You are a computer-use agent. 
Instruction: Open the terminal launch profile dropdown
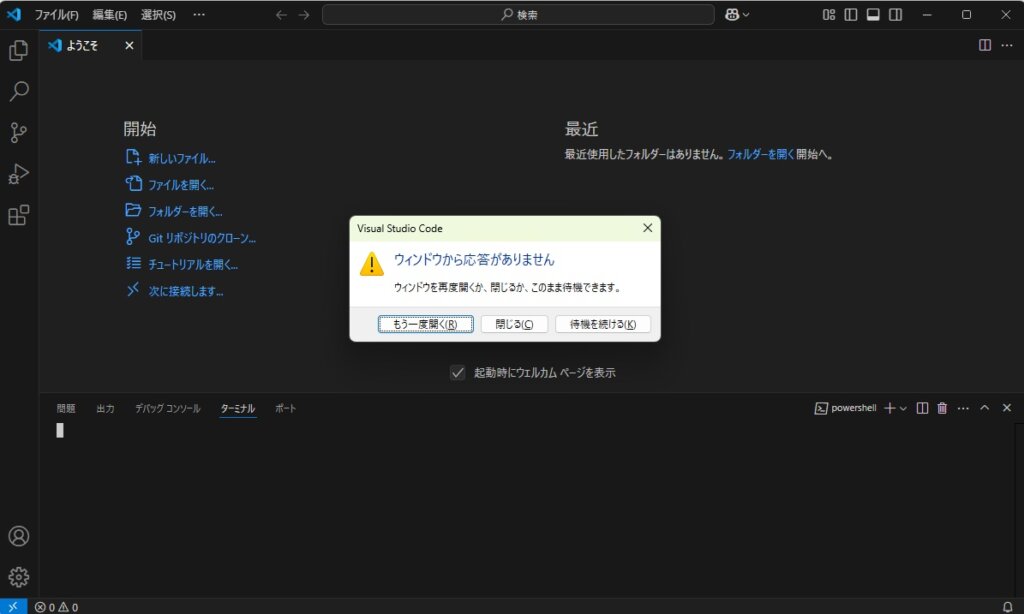[903, 408]
